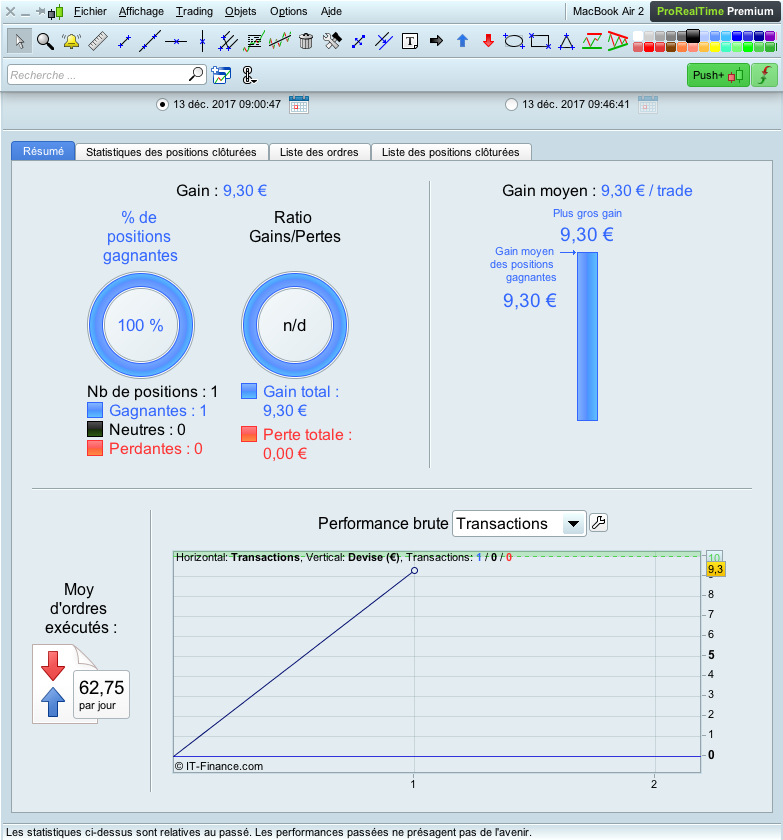The height and width of the screenshot is (840, 783).
Task: Open the wrench and hammer settings tool
Action: (x=332, y=41)
